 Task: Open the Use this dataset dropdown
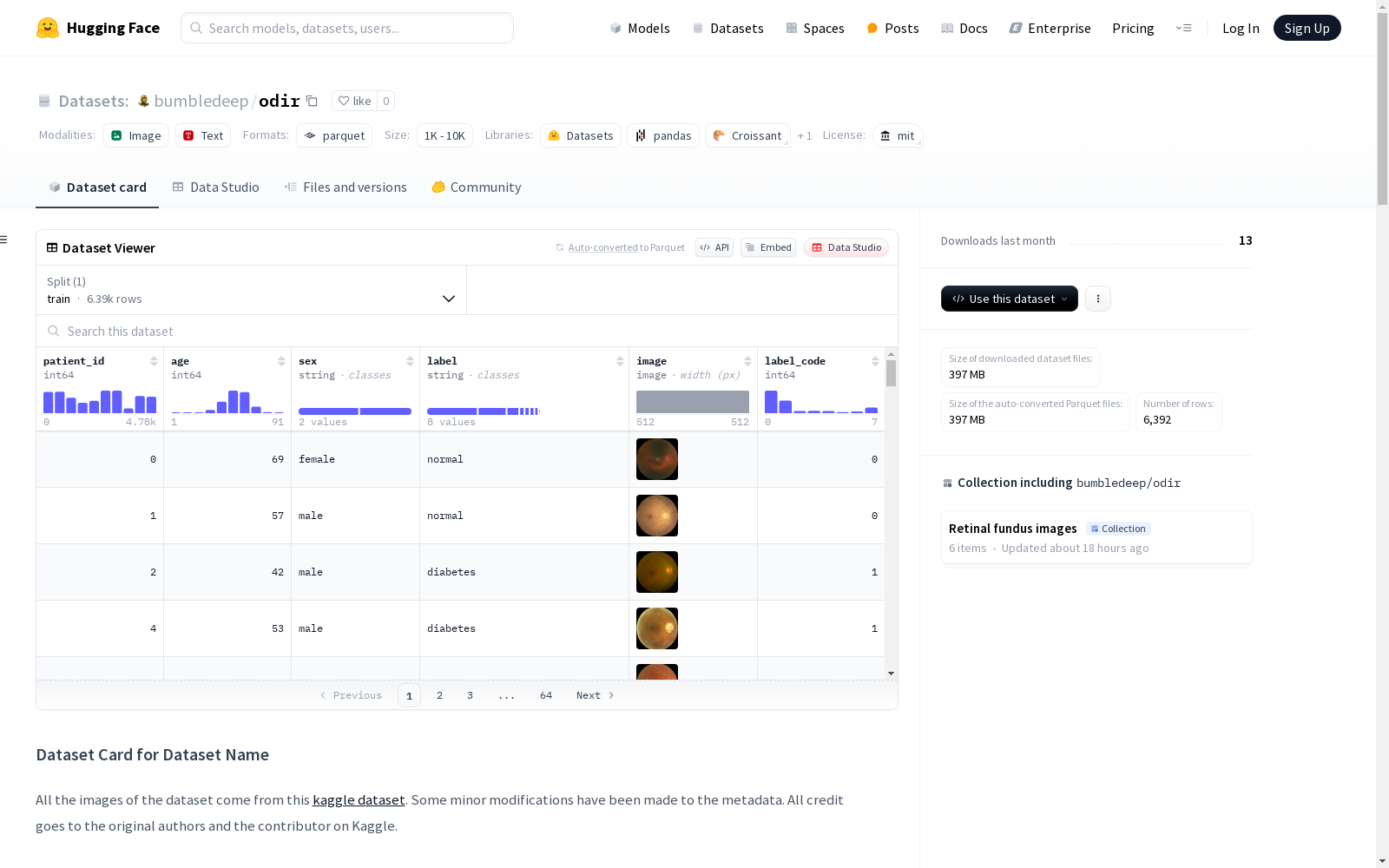[1009, 299]
